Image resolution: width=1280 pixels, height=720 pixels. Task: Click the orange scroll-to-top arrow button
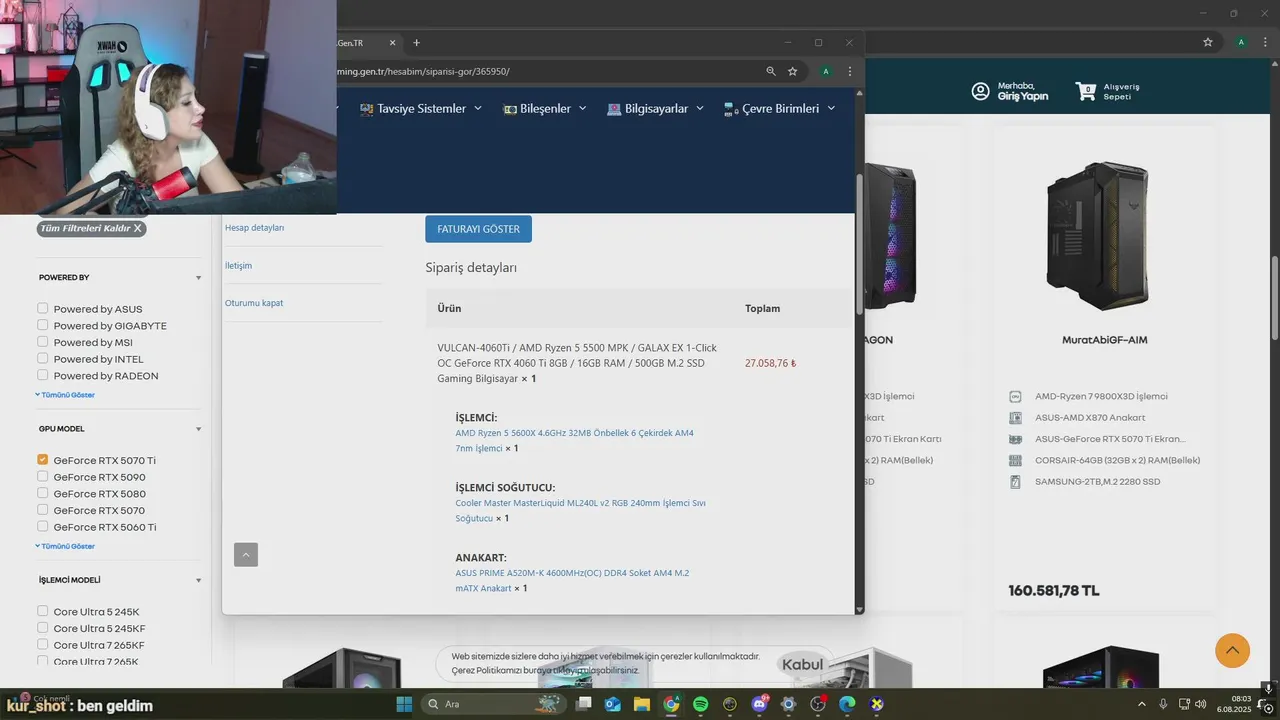pyautogui.click(x=1232, y=650)
